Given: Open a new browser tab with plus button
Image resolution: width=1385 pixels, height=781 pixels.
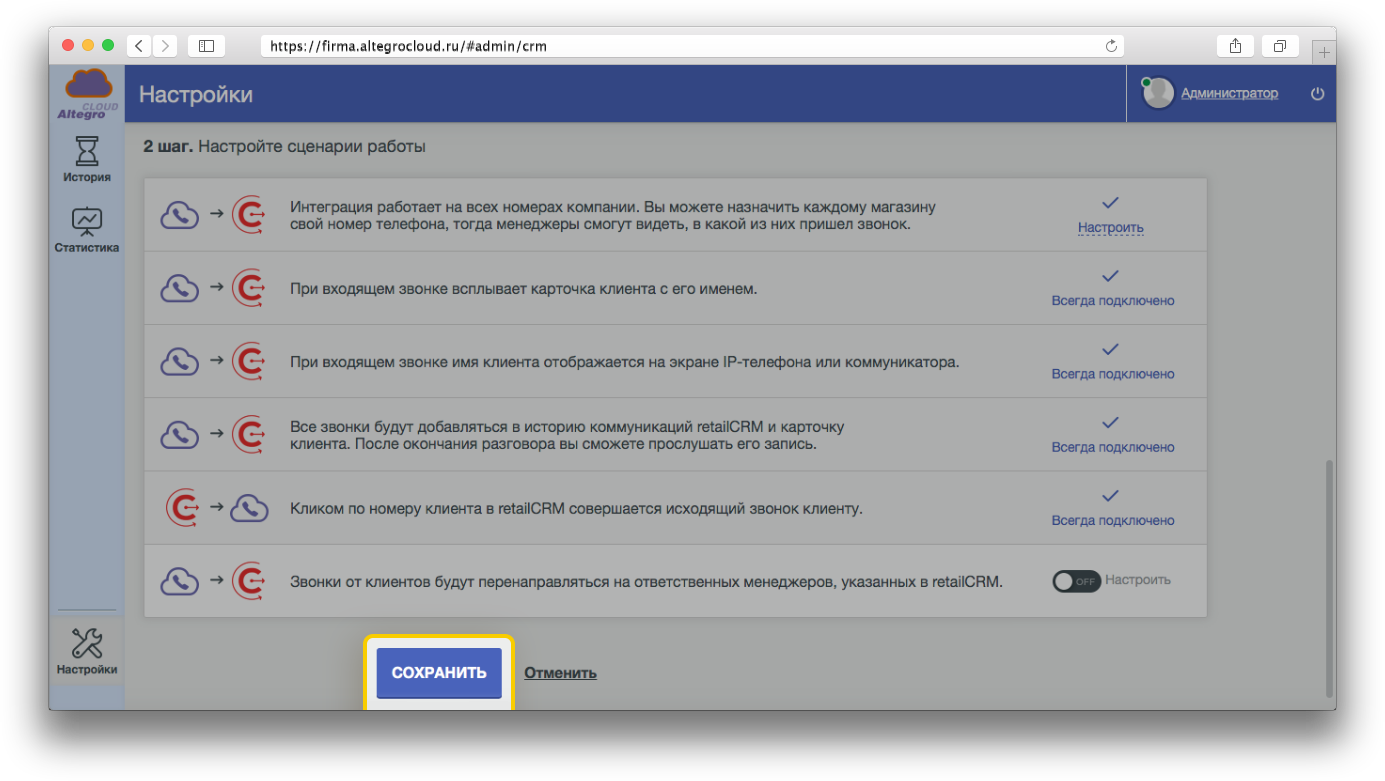Looking at the screenshot, I should coord(1323,51).
